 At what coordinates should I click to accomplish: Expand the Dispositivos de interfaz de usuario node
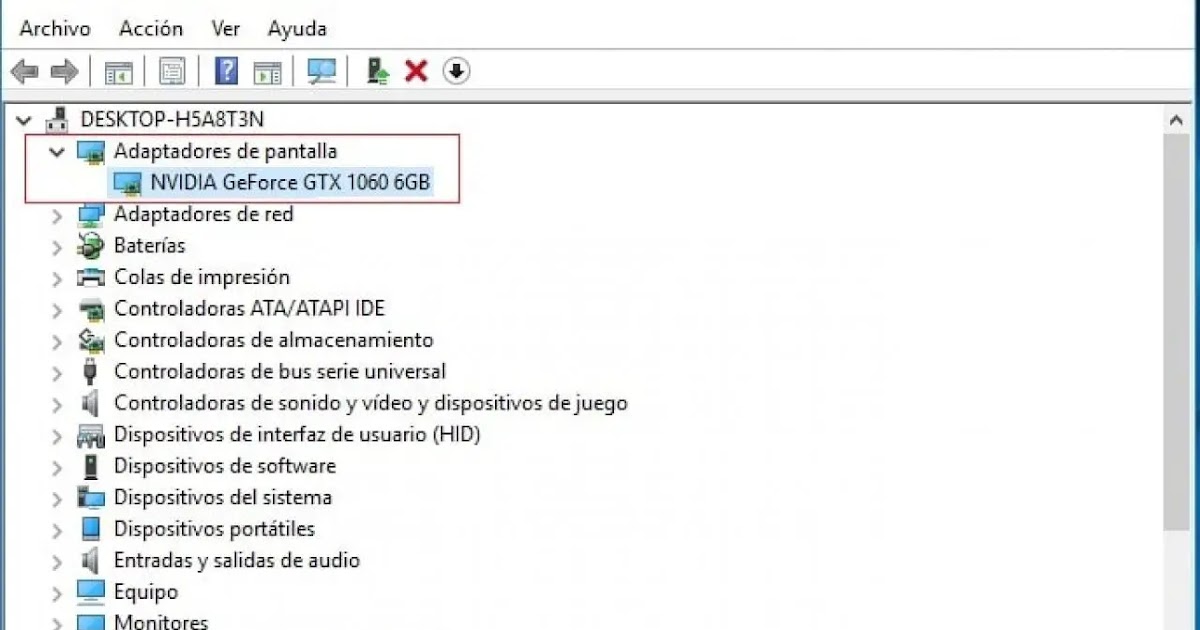pos(57,435)
